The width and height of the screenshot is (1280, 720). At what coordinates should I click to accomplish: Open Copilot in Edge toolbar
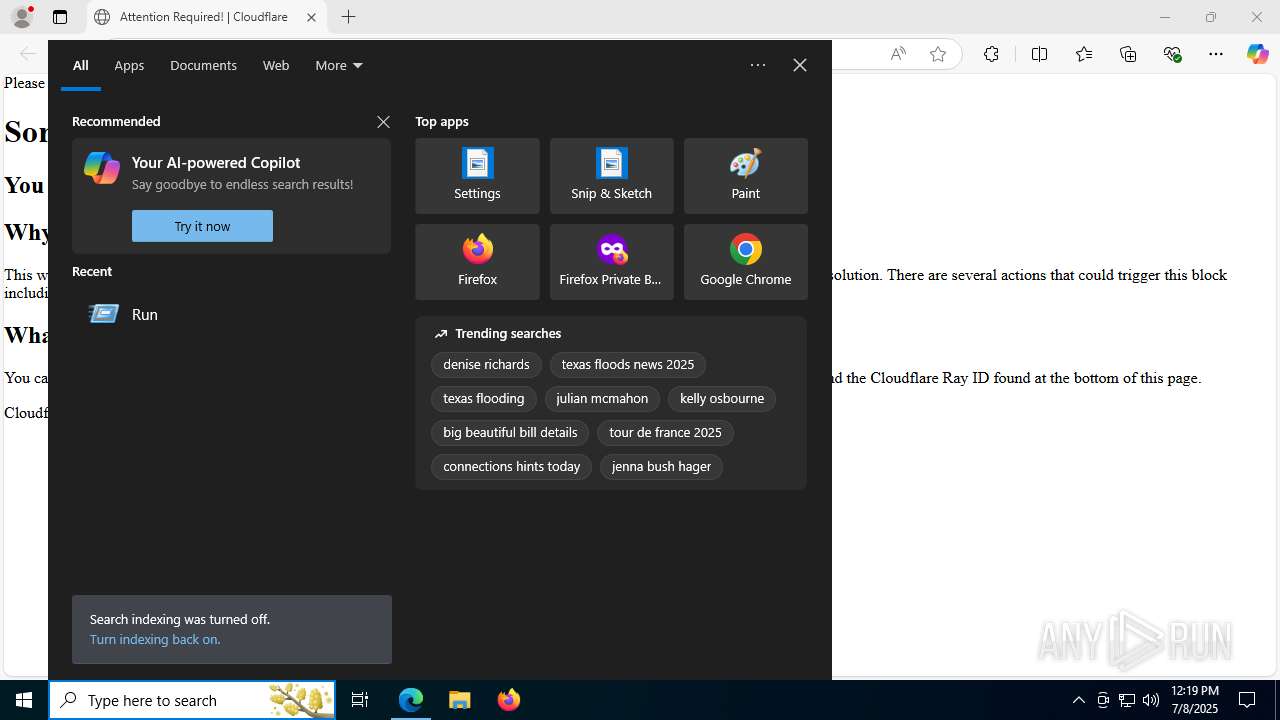pos(1258,54)
